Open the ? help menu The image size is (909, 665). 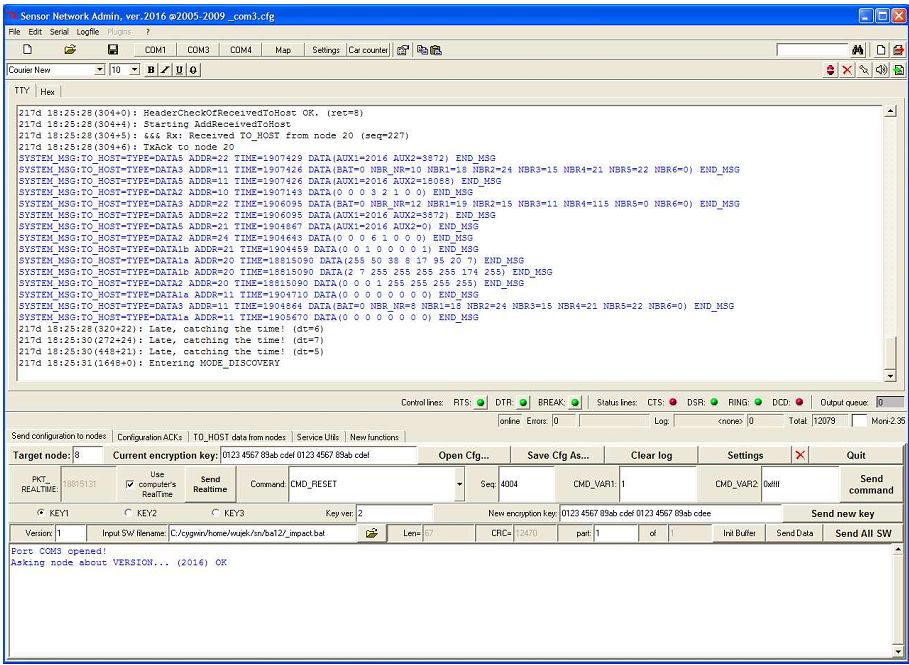tap(148, 32)
